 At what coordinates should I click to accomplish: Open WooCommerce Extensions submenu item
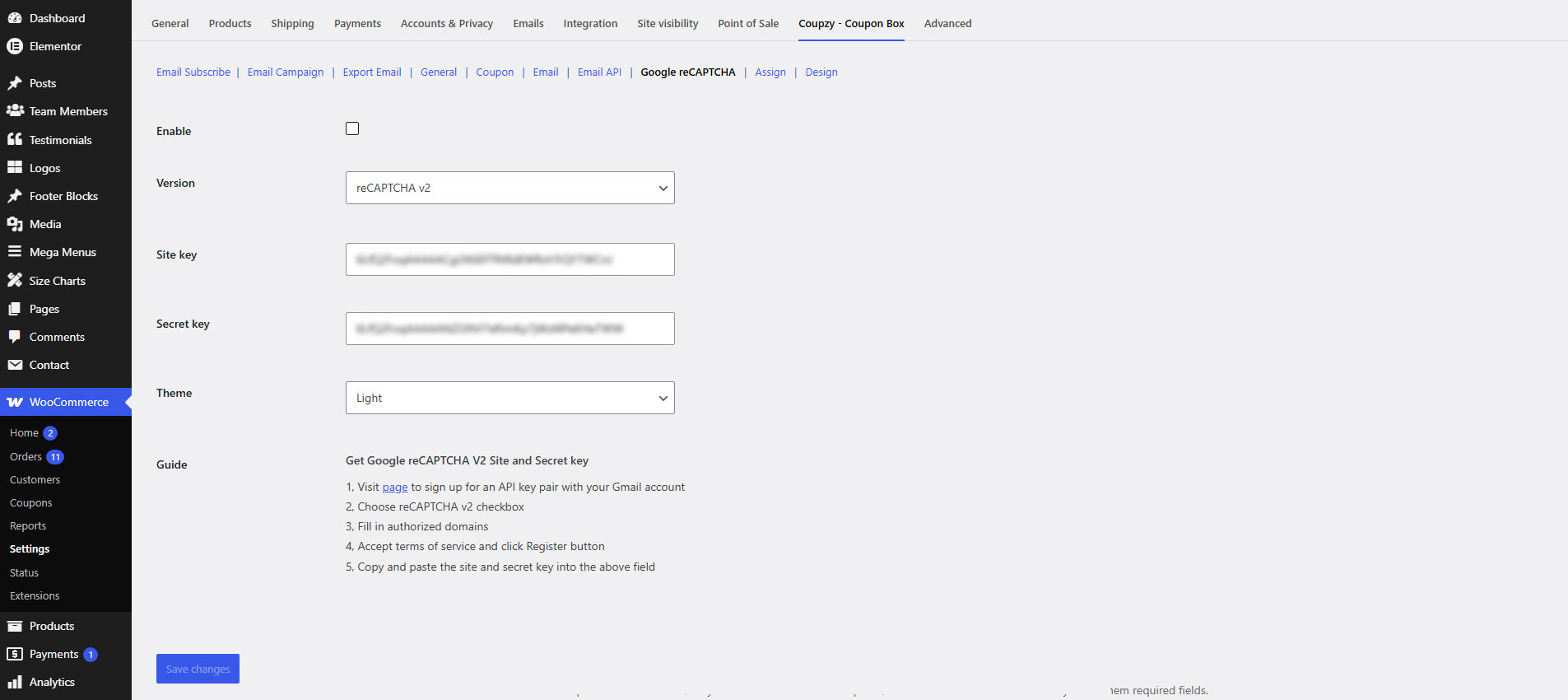click(x=35, y=596)
